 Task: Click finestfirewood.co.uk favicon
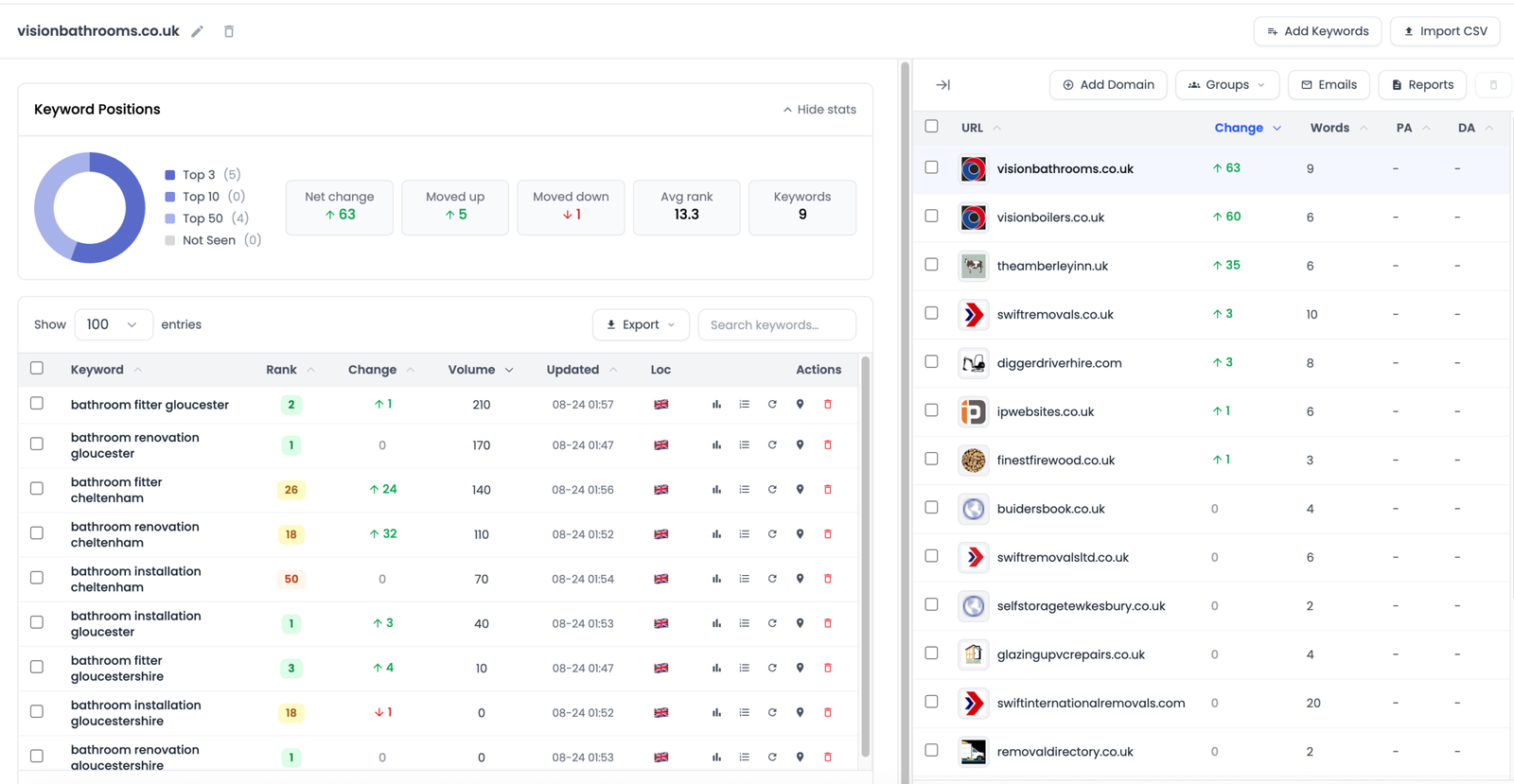(973, 461)
